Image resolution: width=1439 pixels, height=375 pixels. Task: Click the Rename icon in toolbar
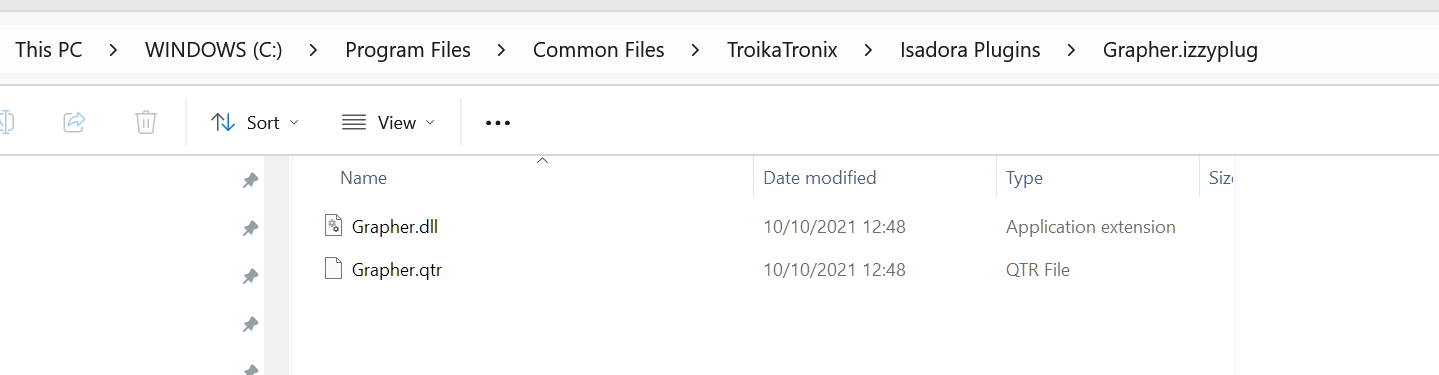5,122
